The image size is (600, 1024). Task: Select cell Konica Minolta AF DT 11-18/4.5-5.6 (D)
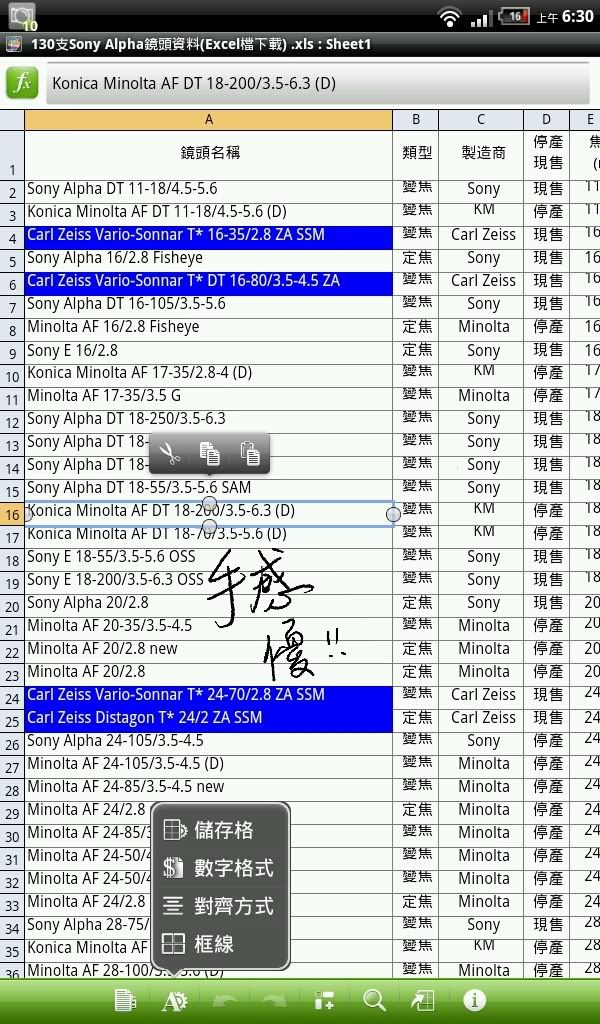coord(209,214)
